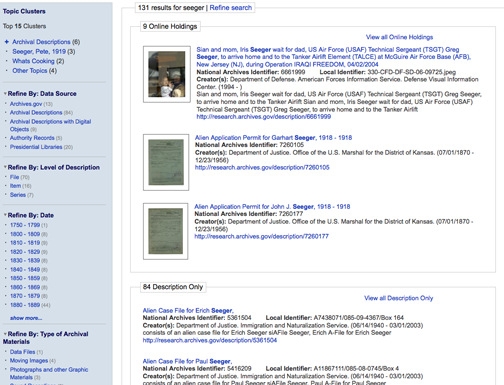Viewport: 504px width, 385px height.
Task: View all Description Only results
Action: [398, 298]
